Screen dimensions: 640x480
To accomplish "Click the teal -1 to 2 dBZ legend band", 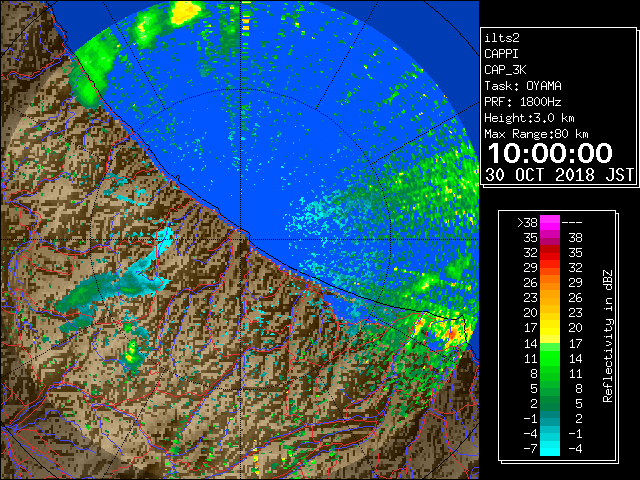I will point(550,418).
